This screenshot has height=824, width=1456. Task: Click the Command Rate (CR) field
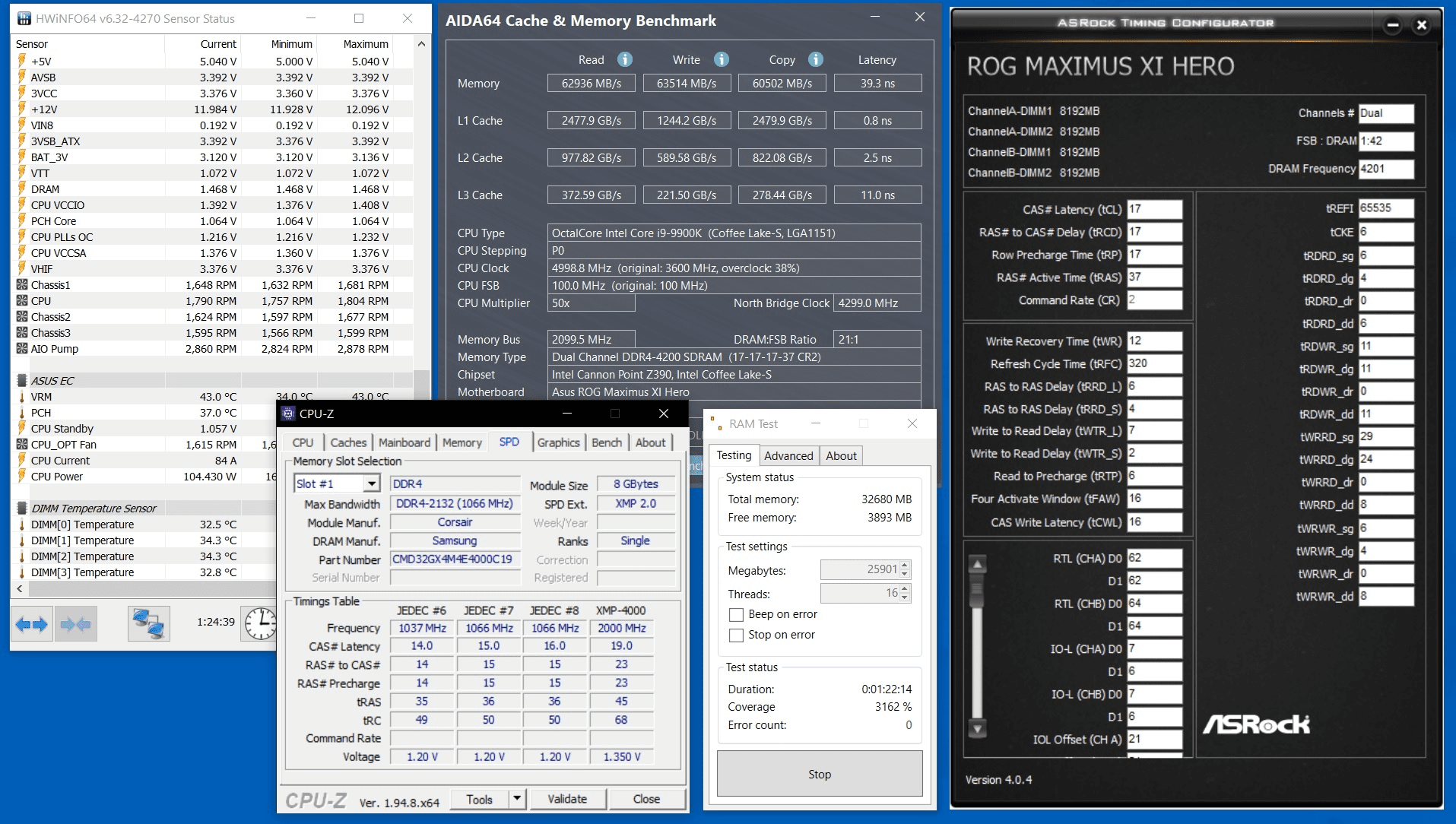click(1154, 300)
